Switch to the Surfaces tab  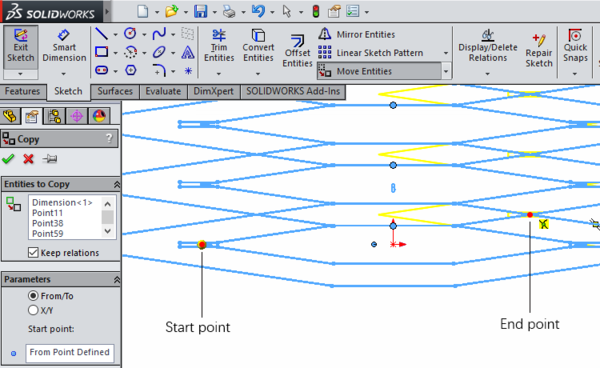pyautogui.click(x=115, y=92)
